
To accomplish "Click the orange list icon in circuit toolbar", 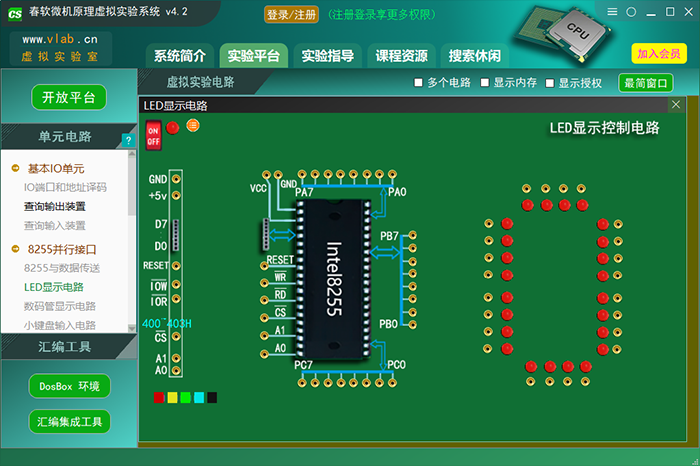I will coord(193,125).
